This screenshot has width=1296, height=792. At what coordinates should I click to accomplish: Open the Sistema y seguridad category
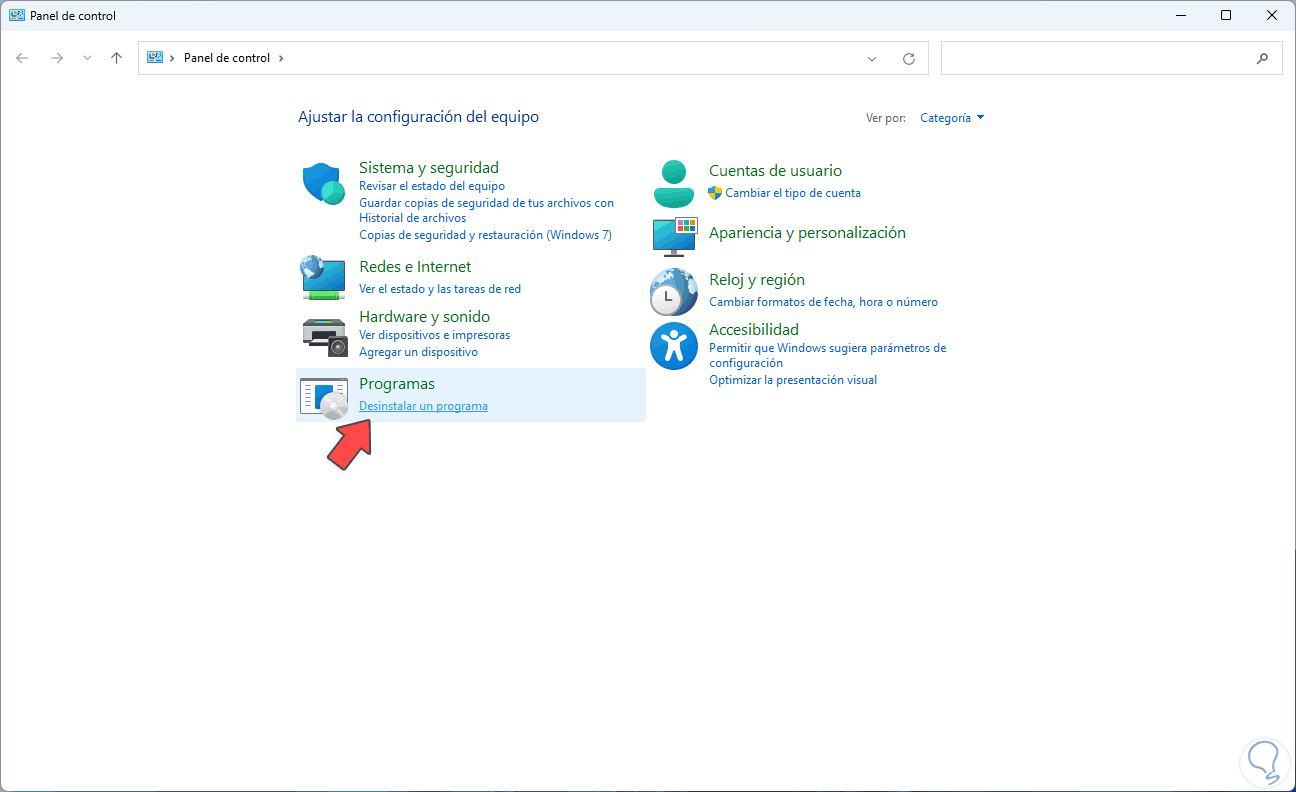pyautogui.click(x=429, y=168)
